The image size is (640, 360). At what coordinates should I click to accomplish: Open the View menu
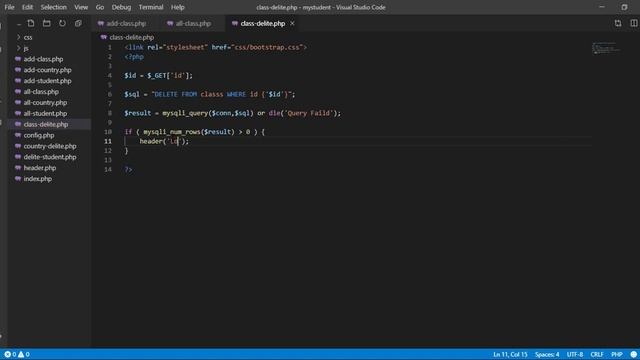pyautogui.click(x=81, y=7)
